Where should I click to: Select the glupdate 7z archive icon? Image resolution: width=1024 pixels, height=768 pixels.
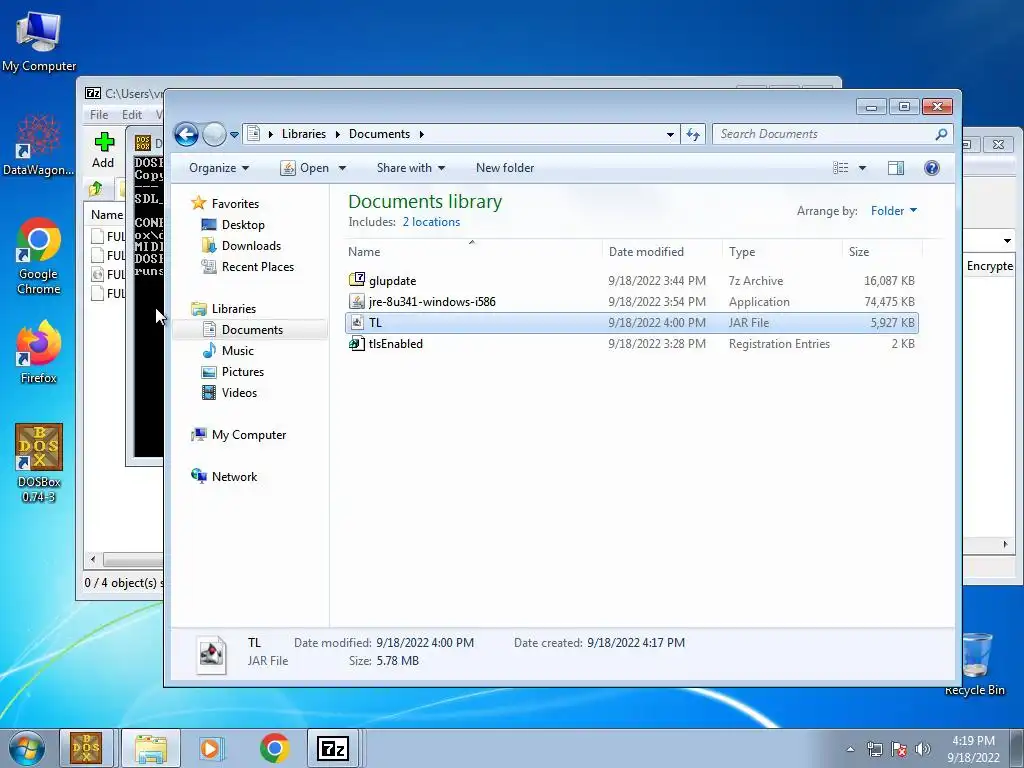pos(357,280)
